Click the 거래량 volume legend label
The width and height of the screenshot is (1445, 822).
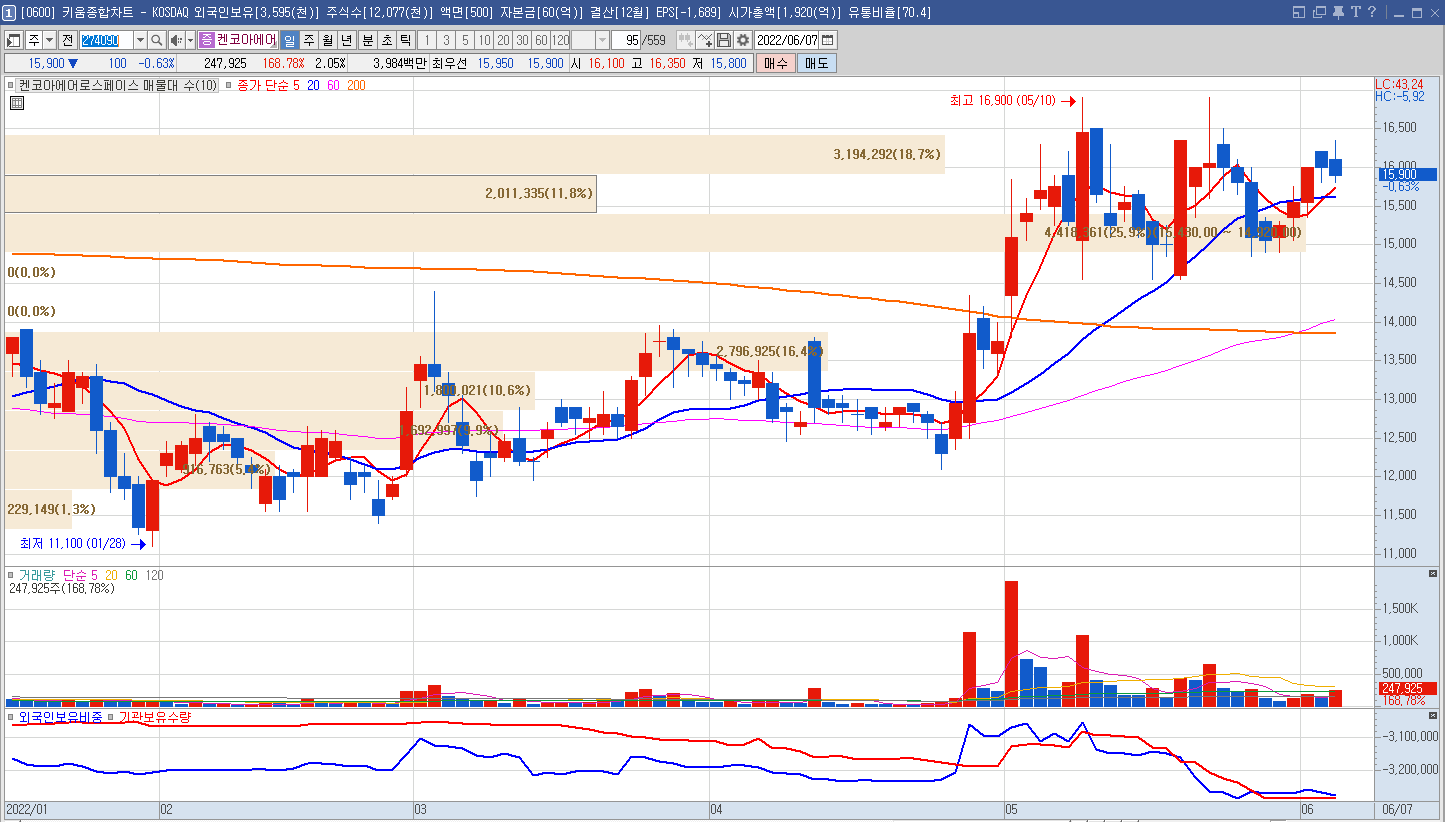36,575
